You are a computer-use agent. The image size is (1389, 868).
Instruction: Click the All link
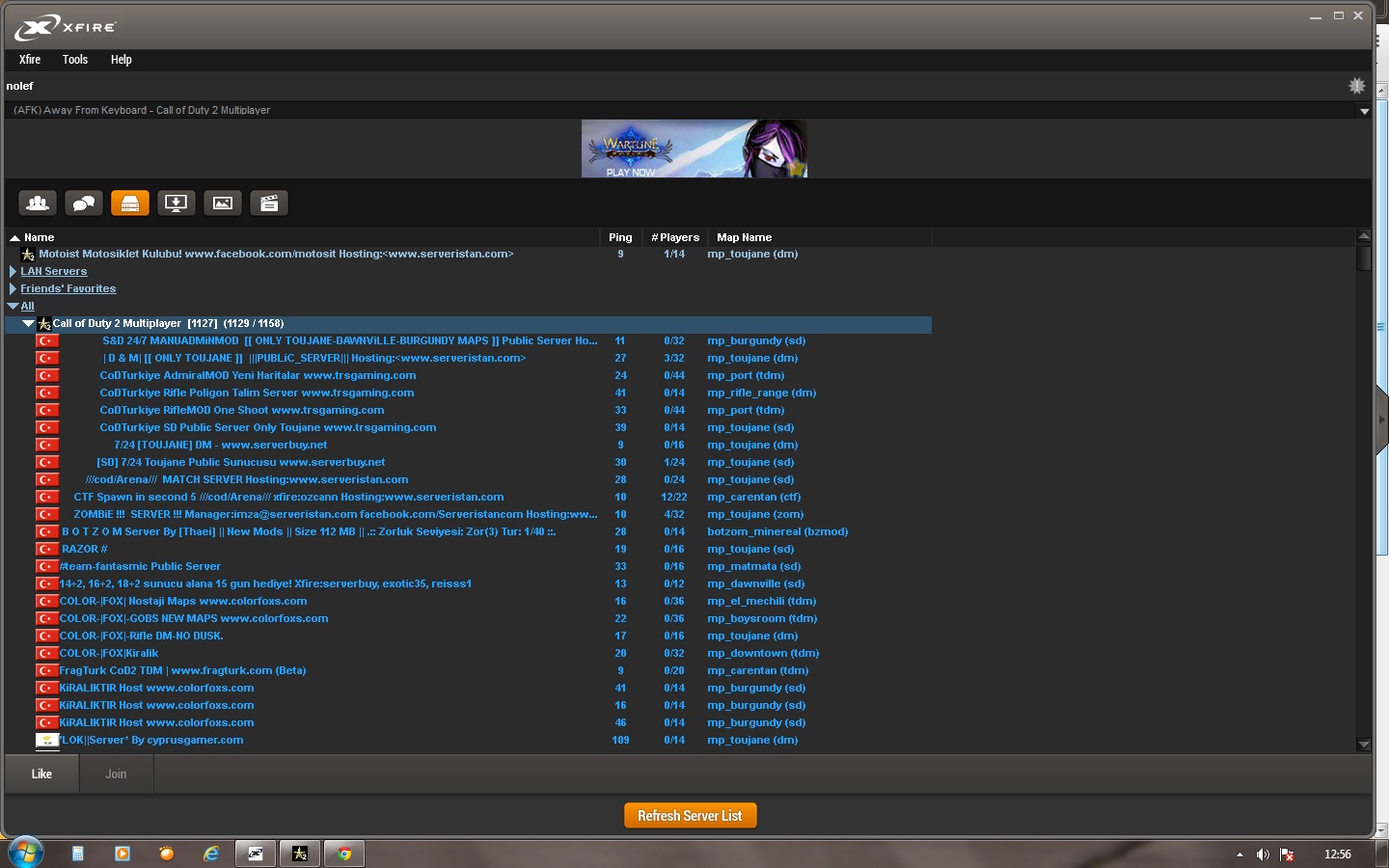tap(27, 307)
